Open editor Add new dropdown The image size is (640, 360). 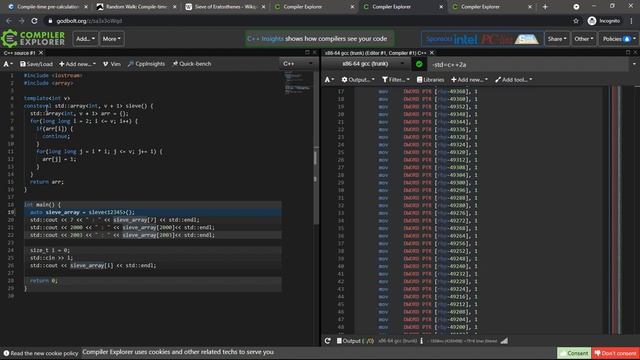coord(78,64)
